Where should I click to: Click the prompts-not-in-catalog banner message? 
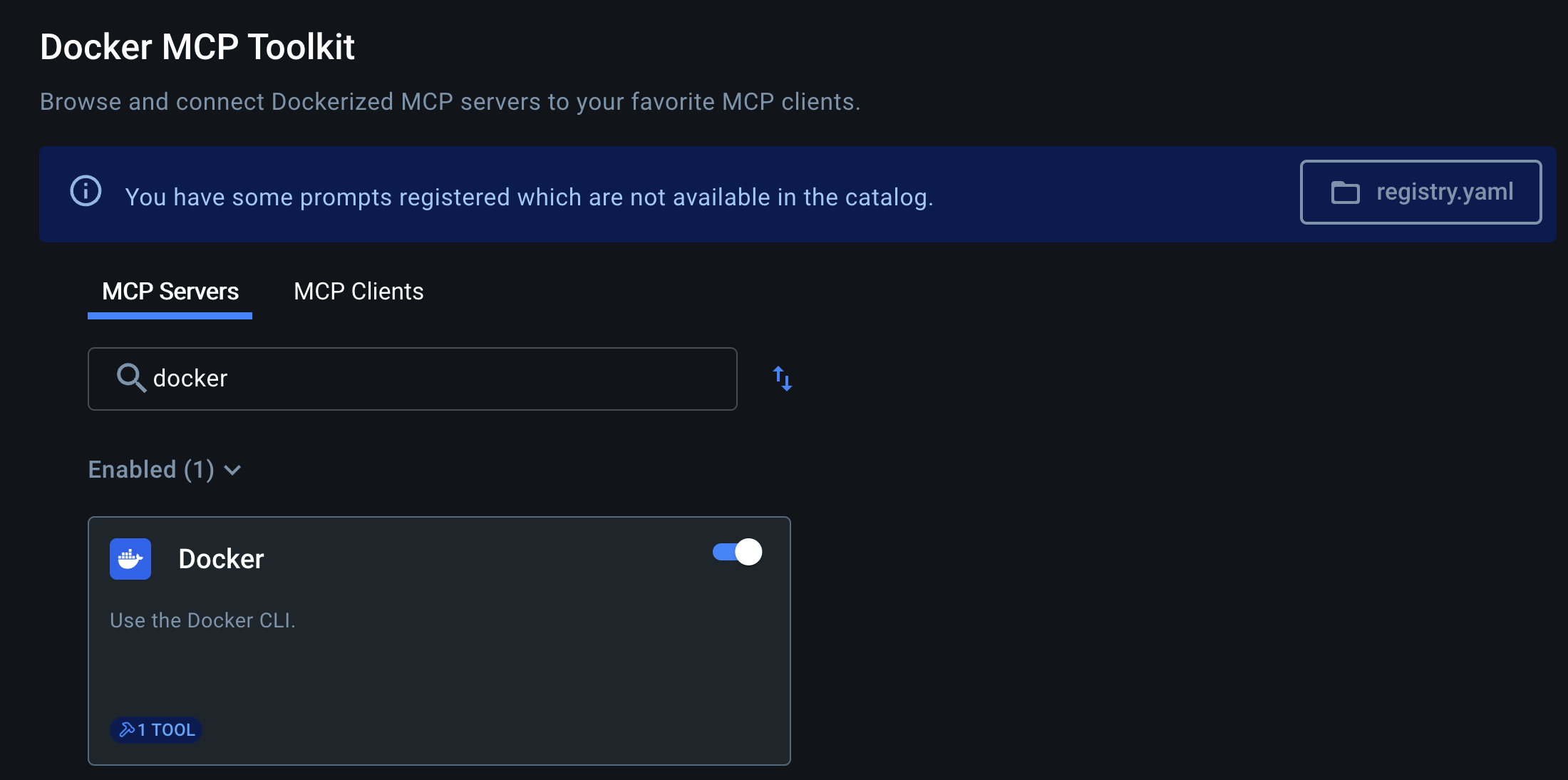pos(529,197)
